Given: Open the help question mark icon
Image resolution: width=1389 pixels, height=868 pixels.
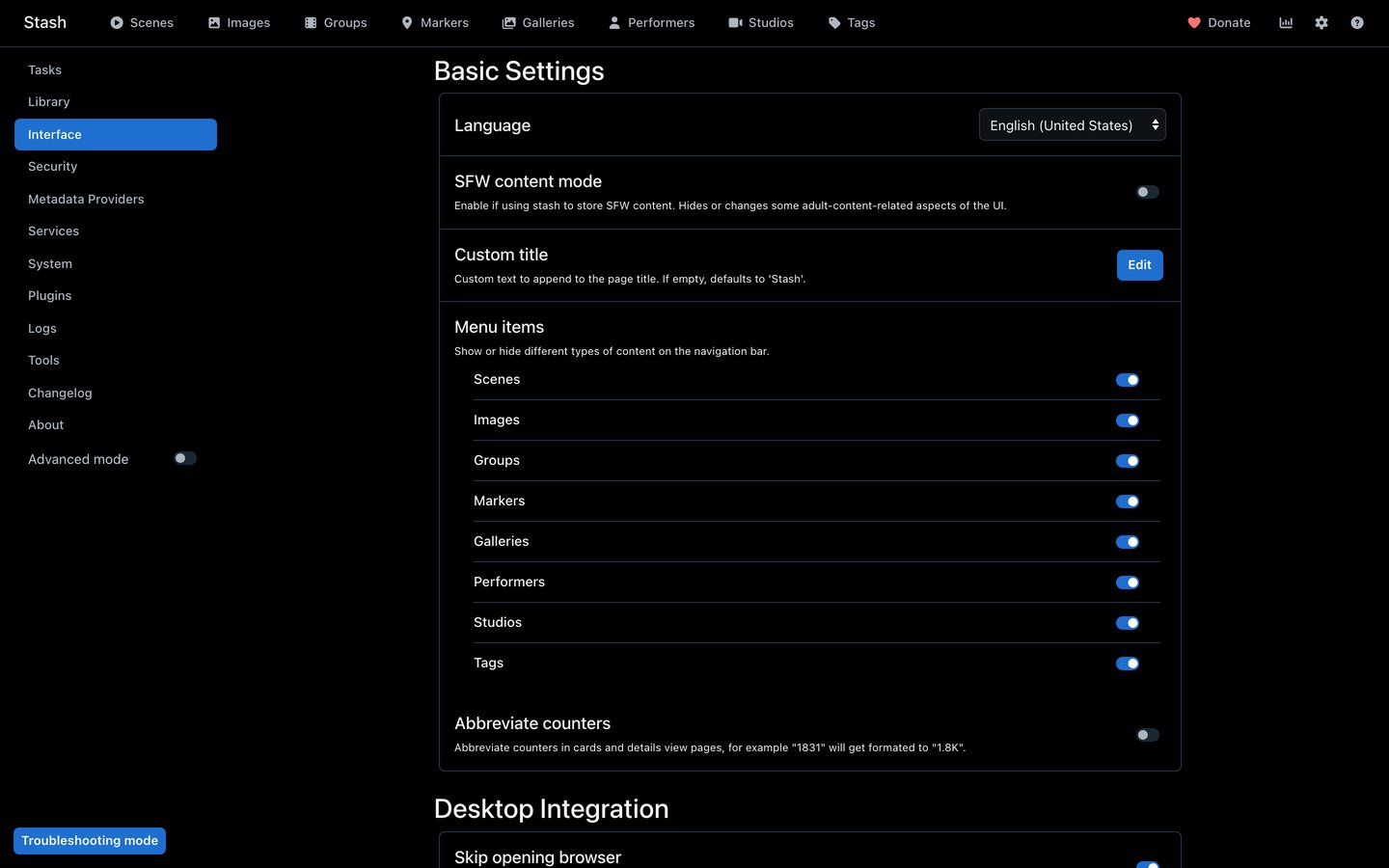Looking at the screenshot, I should (x=1357, y=23).
